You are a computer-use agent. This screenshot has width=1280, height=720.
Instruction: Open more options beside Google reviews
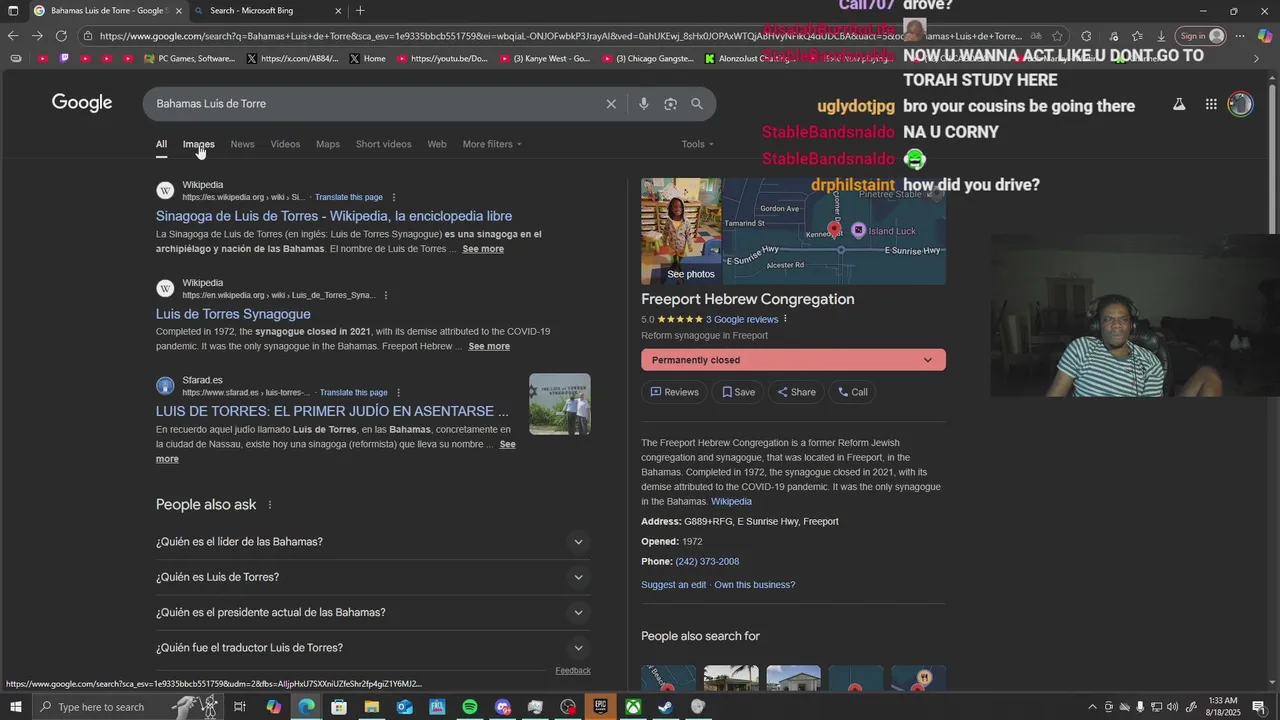click(x=785, y=319)
